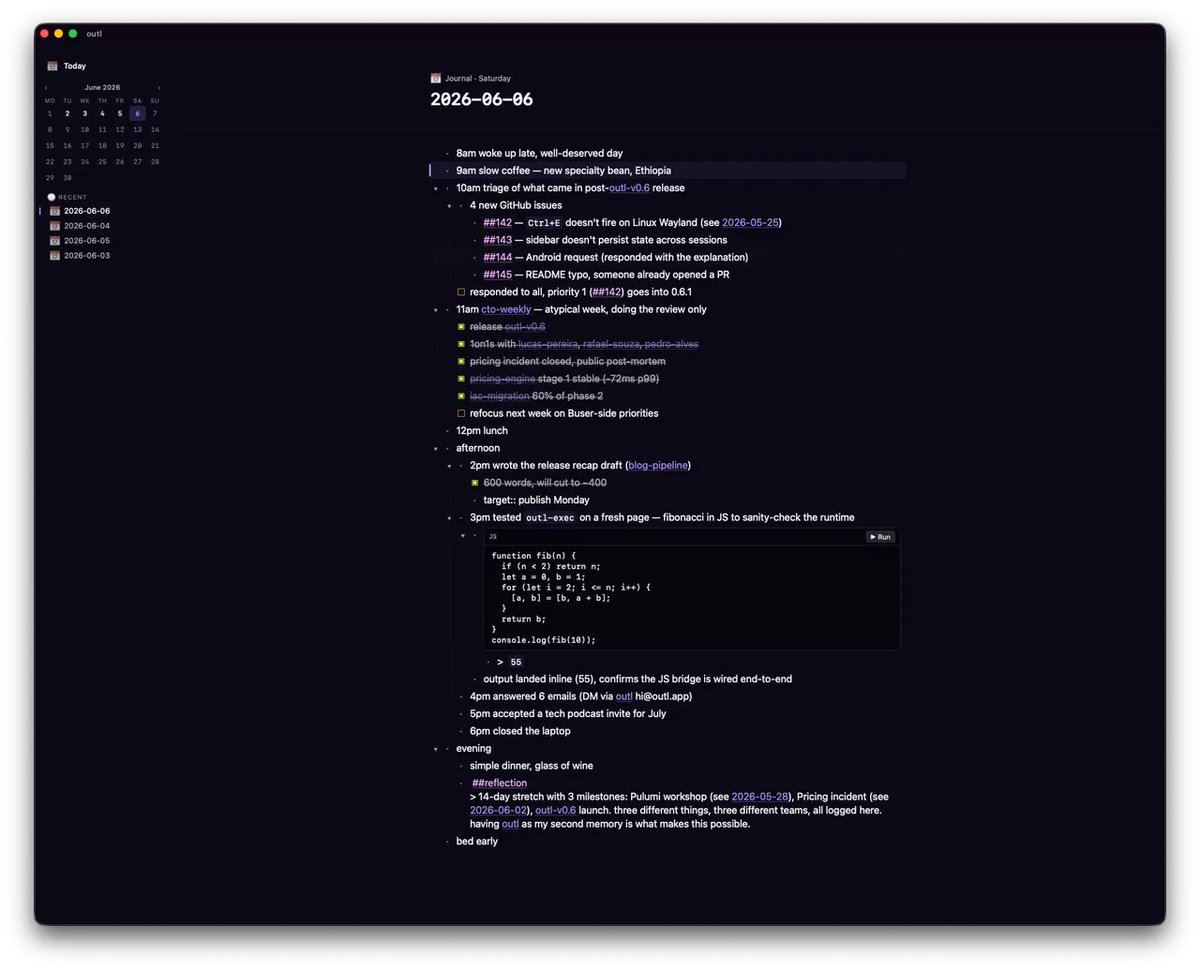Click '5pm accepted a tech podcast invite' line
The height and width of the screenshot is (971, 1200).
[x=568, y=714]
